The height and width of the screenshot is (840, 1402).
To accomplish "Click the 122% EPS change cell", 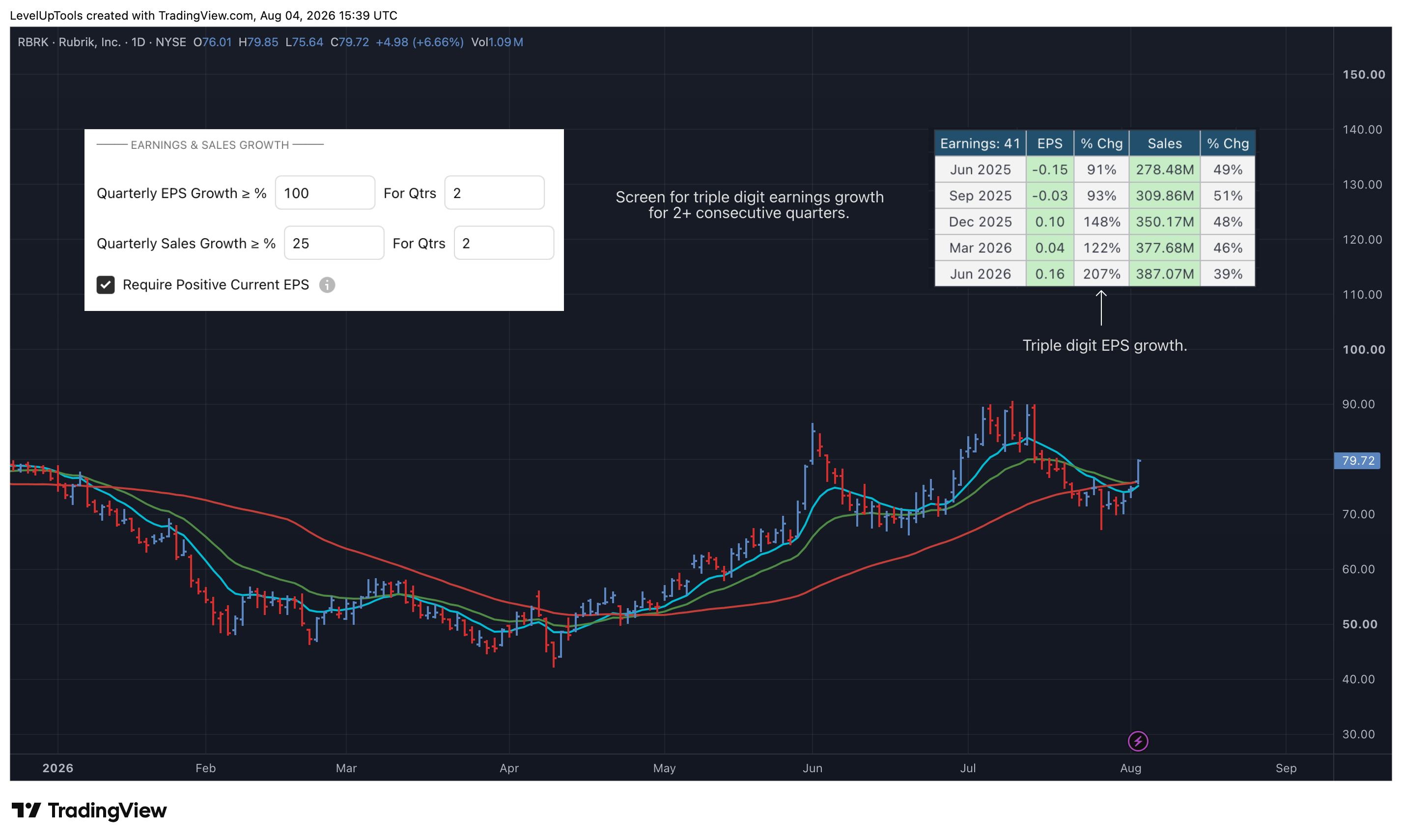I will [x=1101, y=248].
